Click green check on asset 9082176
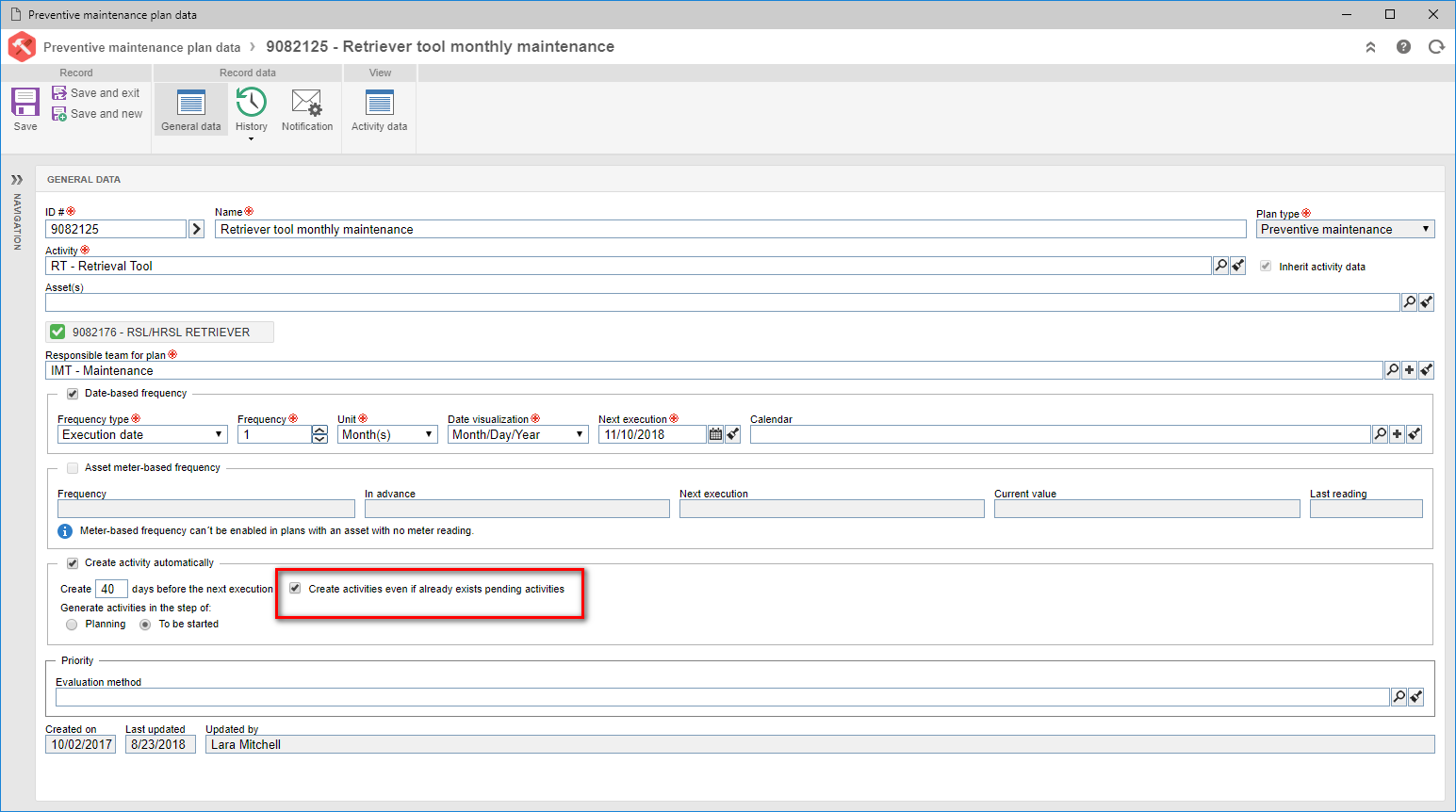1456x812 pixels. pos(57,332)
